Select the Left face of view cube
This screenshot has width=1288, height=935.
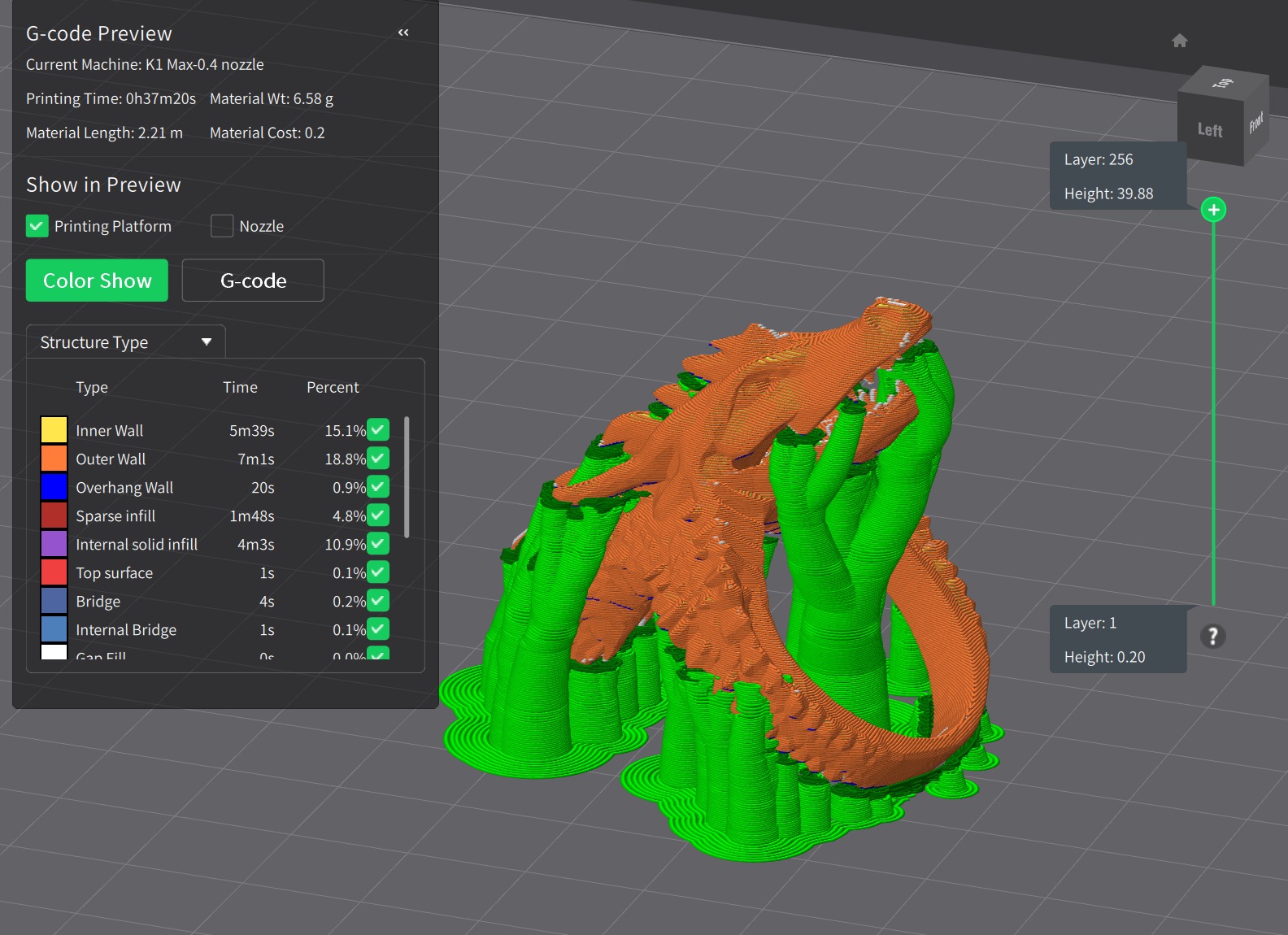[1209, 130]
